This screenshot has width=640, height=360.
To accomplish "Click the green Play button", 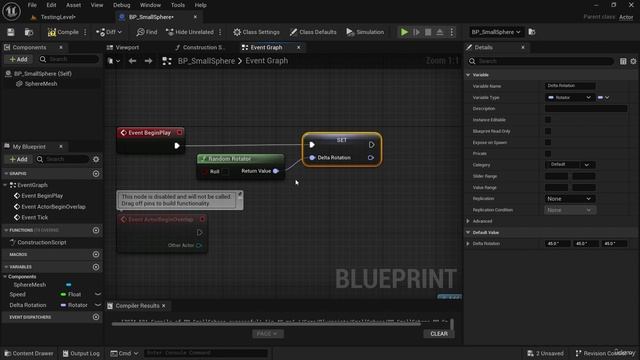I will point(404,32).
